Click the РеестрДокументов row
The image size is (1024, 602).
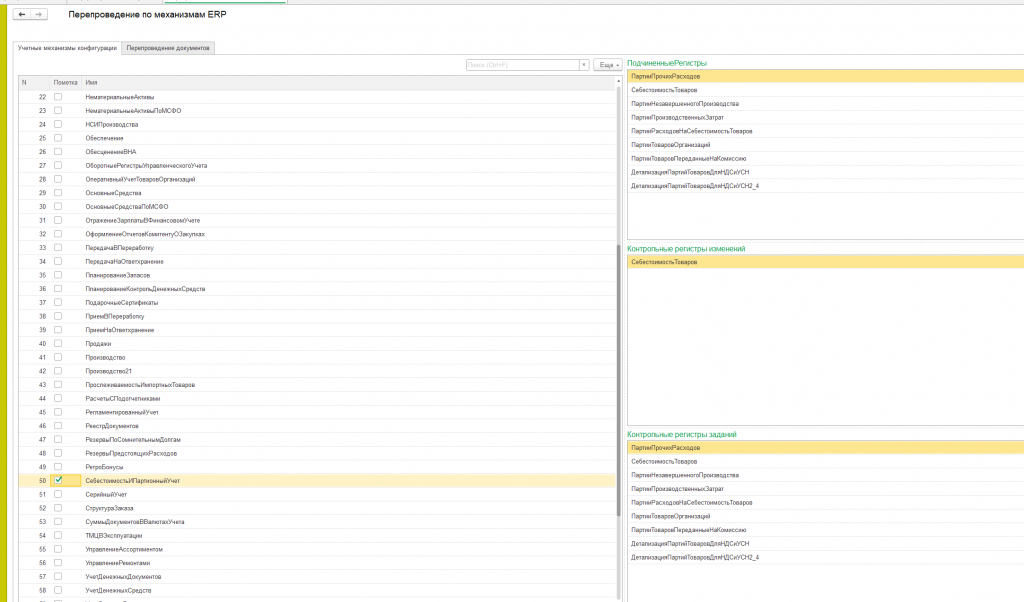coord(317,426)
